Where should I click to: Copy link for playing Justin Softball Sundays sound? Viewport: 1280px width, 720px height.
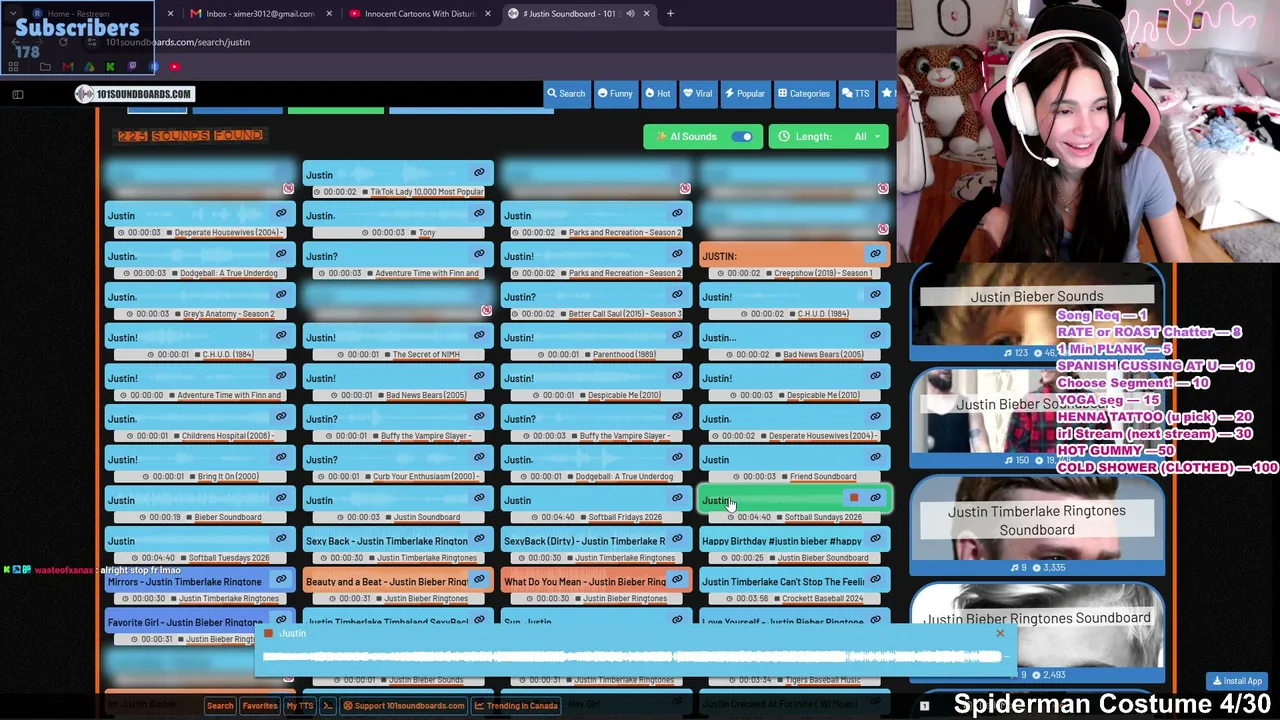click(x=875, y=498)
